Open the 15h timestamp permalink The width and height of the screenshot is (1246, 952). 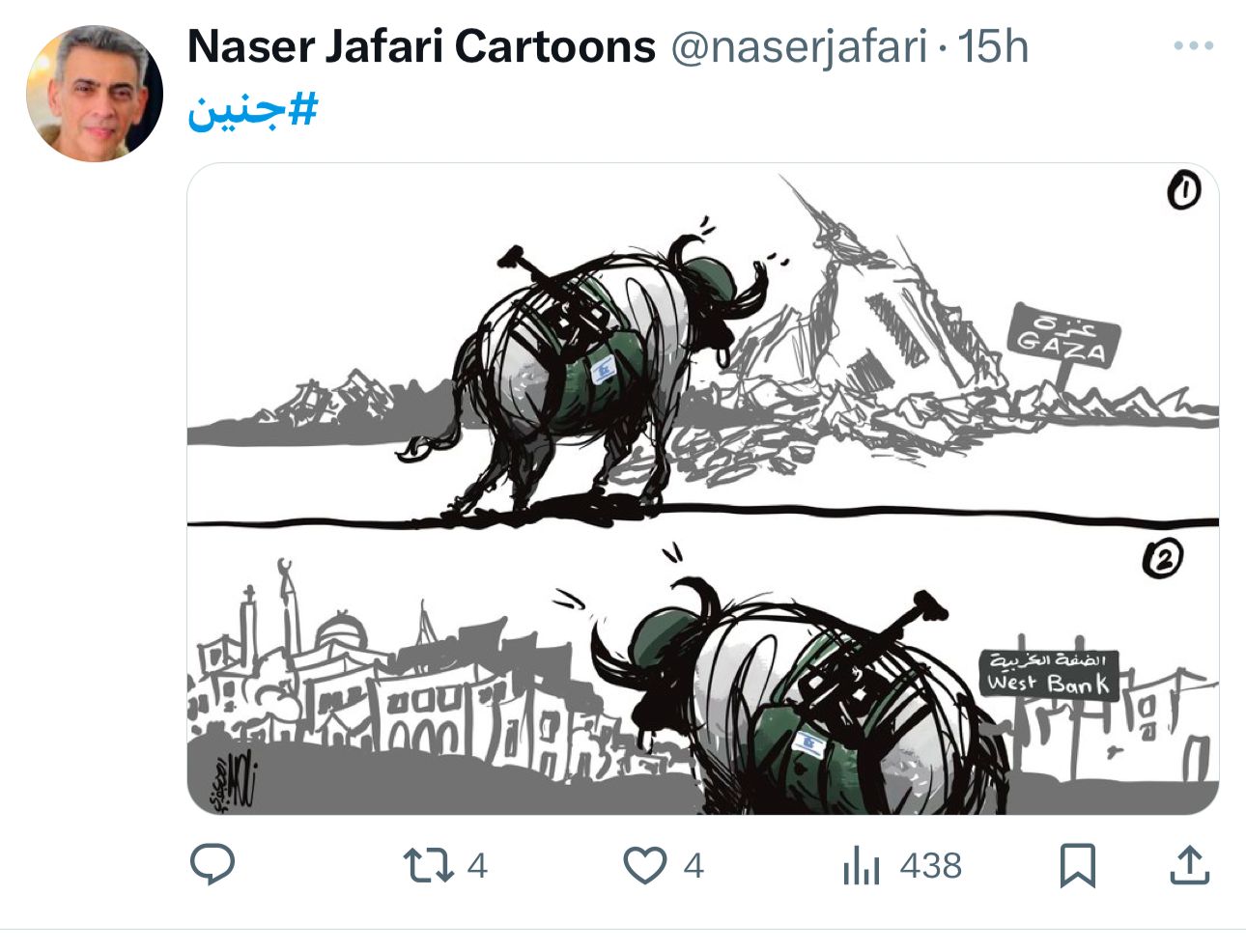click(993, 46)
